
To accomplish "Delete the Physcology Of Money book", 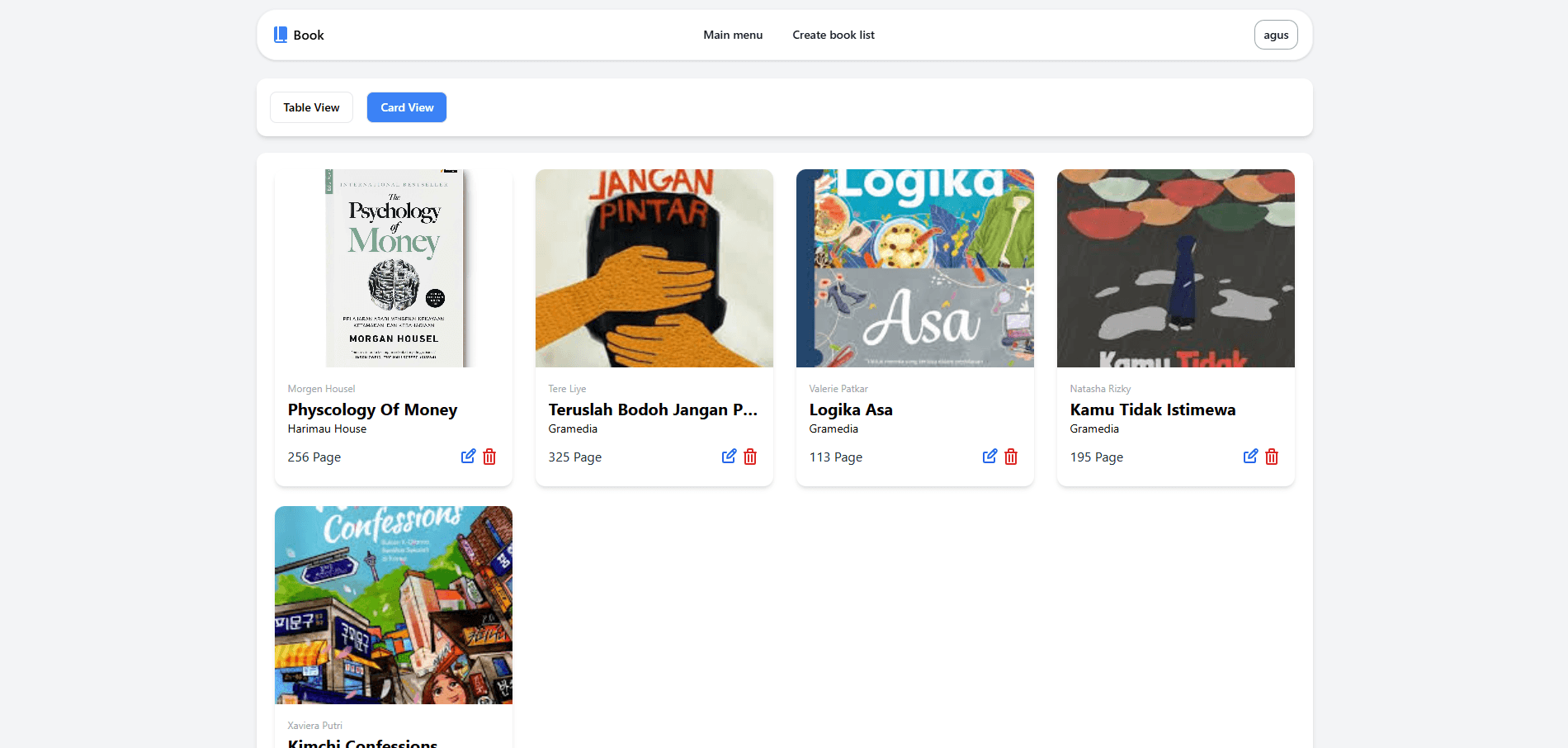I will point(489,457).
